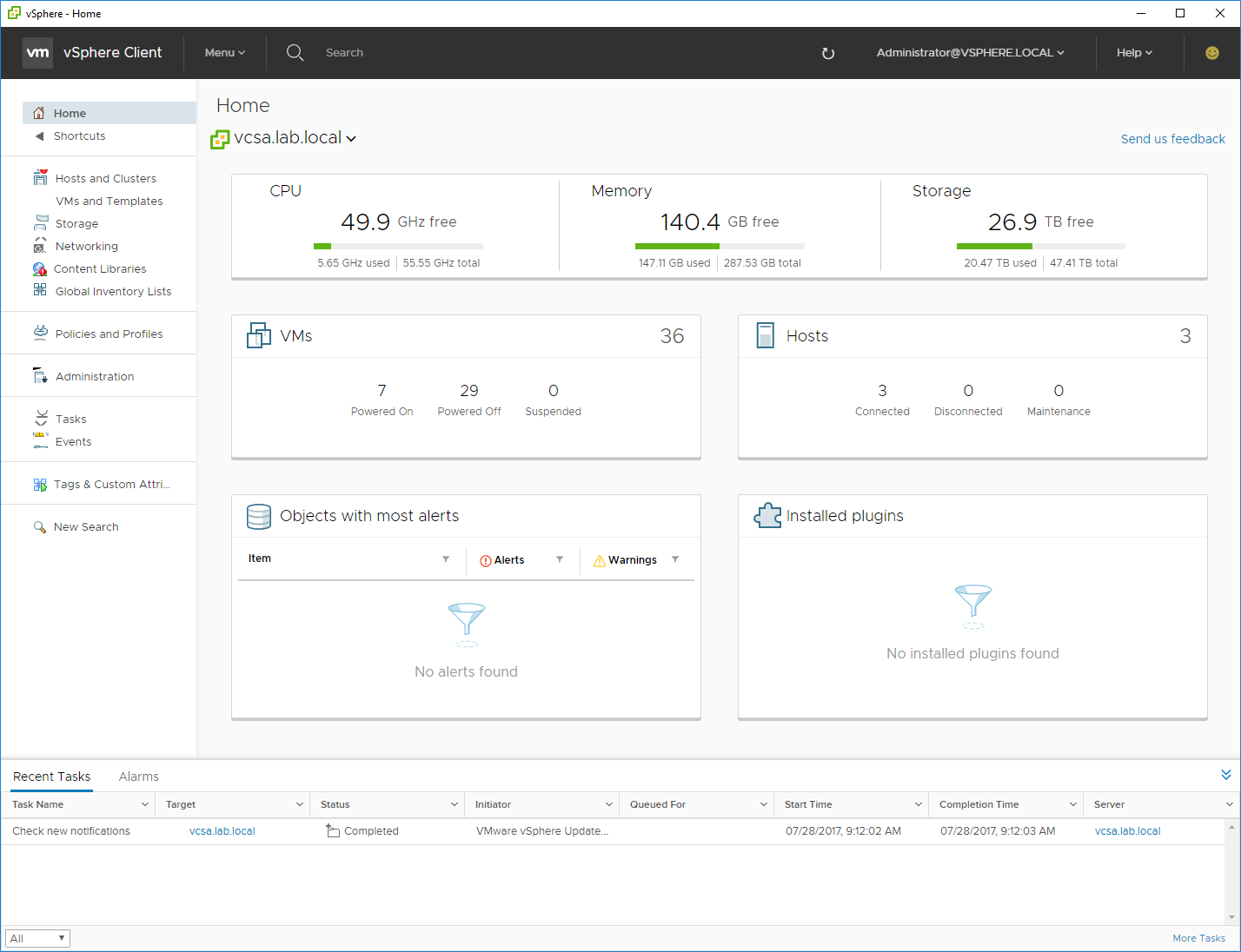This screenshot has width=1241, height=952.
Task: Click the Tasks icon in the sidebar
Action: tap(41, 419)
